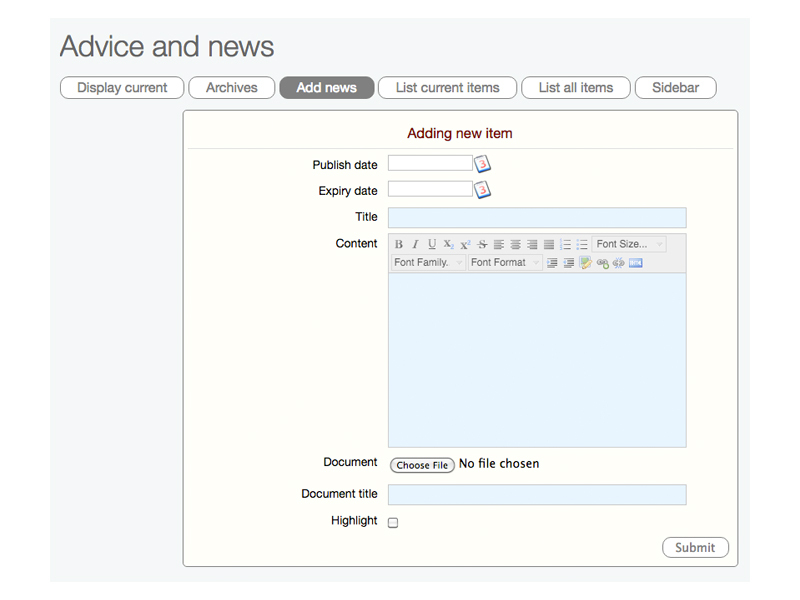Open calendar picker for Publish date

tap(482, 164)
